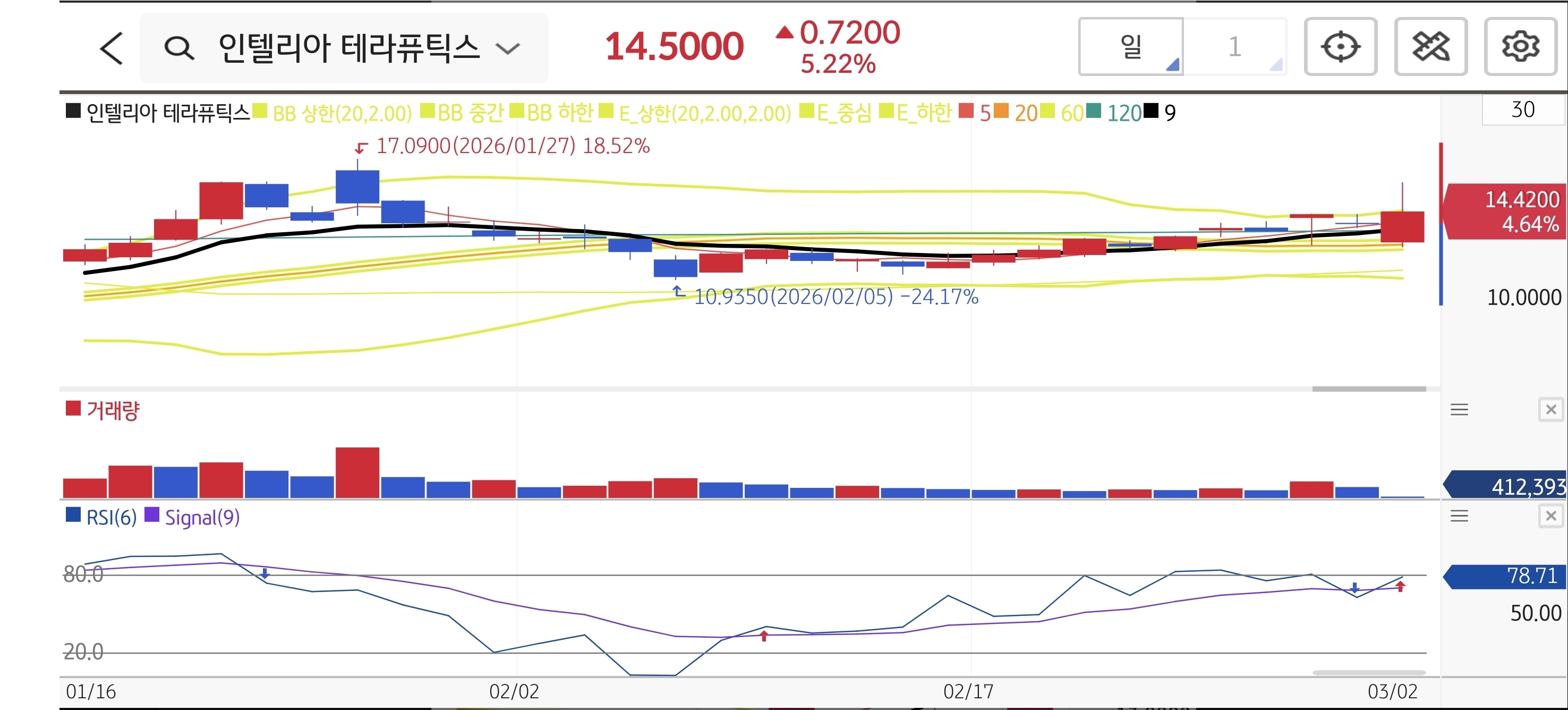Click the Signal(9) legend color swatch
Image resolution: width=1568 pixels, height=710 pixels.
pyautogui.click(x=151, y=515)
